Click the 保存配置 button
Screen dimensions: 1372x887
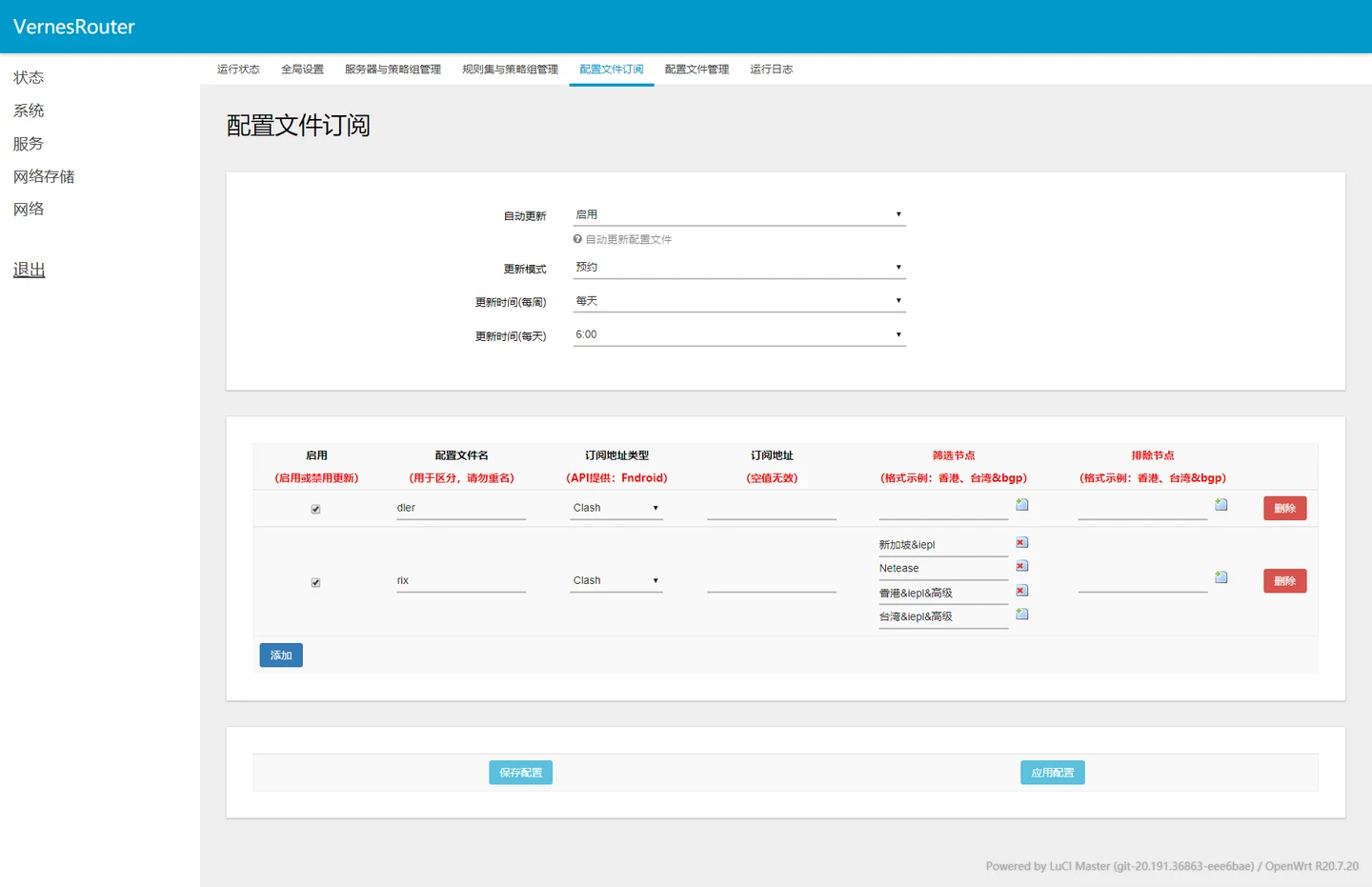pyautogui.click(x=520, y=773)
